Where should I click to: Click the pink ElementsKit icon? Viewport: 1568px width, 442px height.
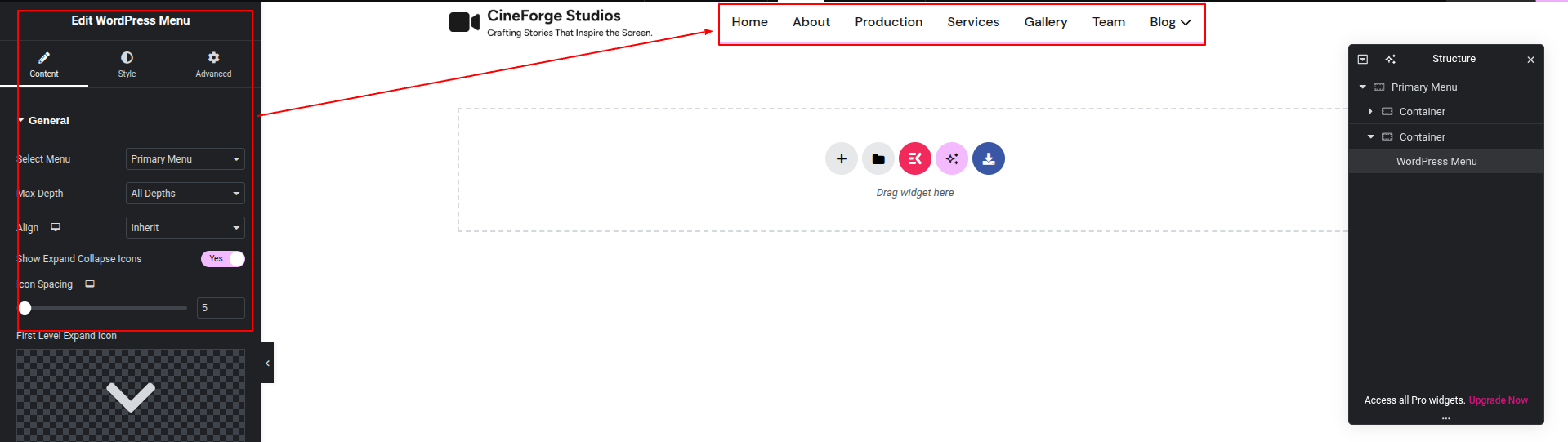pyautogui.click(x=914, y=158)
